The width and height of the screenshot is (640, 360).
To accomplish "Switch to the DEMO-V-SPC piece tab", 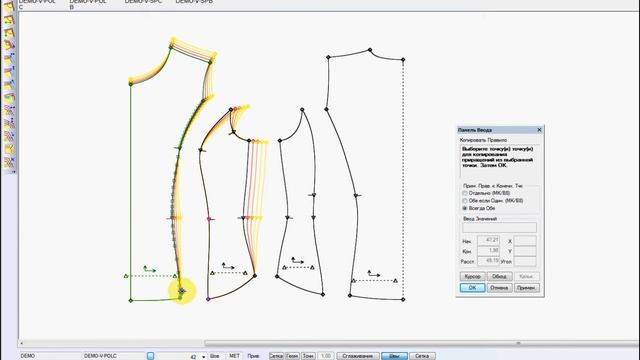I will (143, 2).
